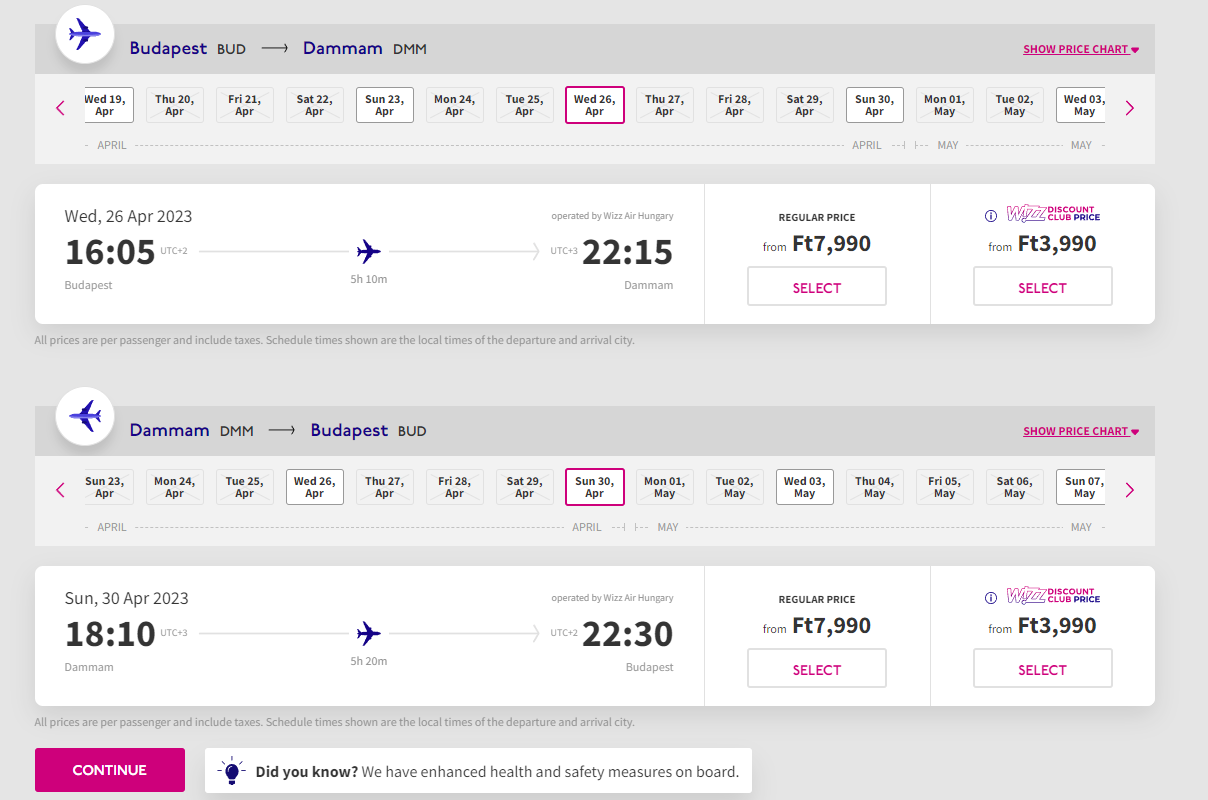
Task: Select regular price Ft7,990 for outbound flight
Action: pos(817,287)
